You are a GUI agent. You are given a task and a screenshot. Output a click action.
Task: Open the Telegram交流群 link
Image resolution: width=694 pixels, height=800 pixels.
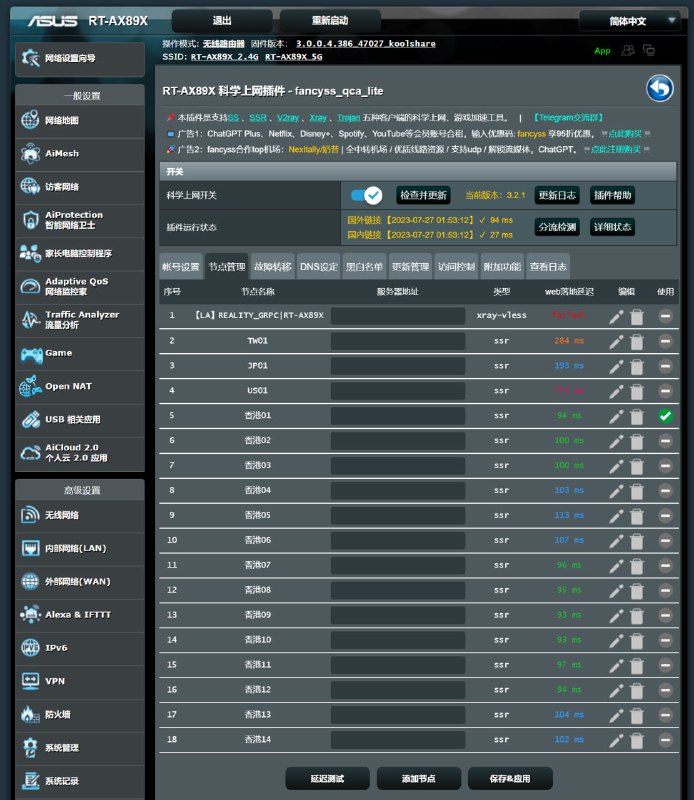click(x=568, y=118)
